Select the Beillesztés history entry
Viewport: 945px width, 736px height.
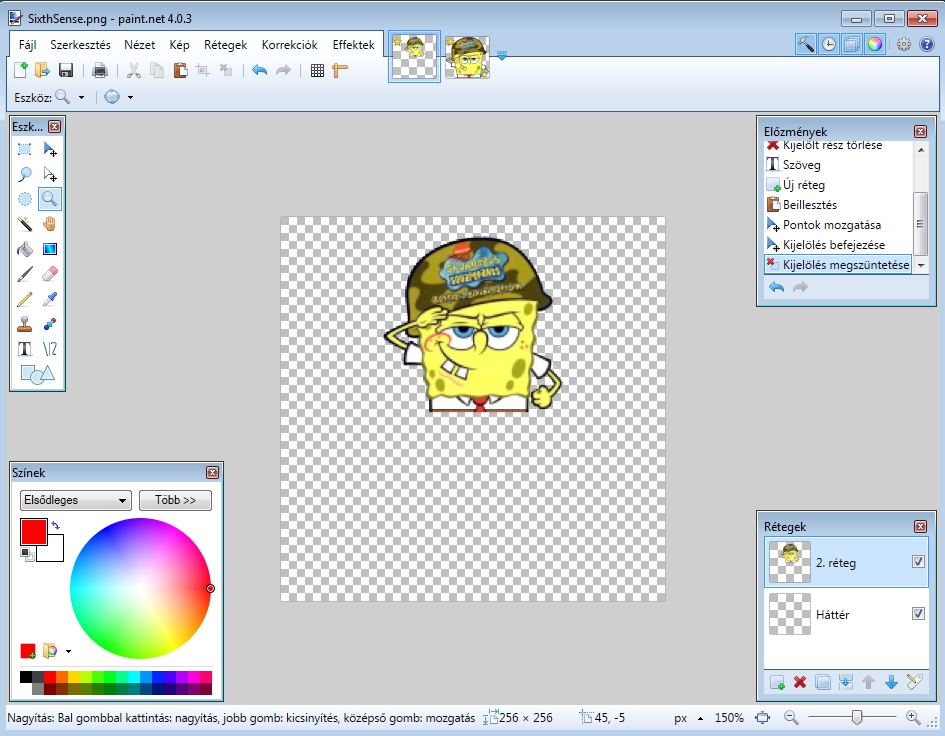(810, 205)
